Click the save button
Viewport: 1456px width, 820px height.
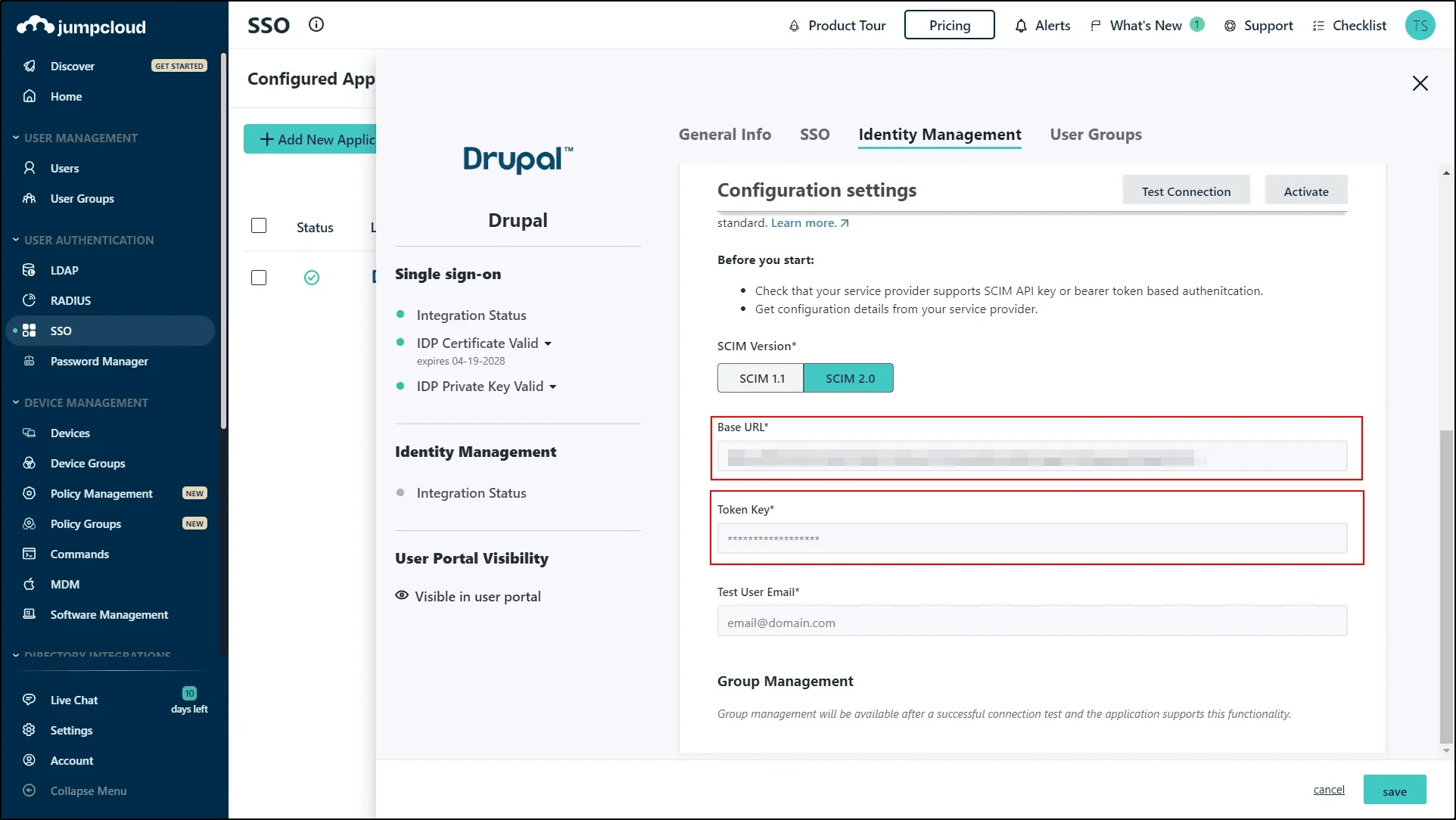tap(1395, 790)
